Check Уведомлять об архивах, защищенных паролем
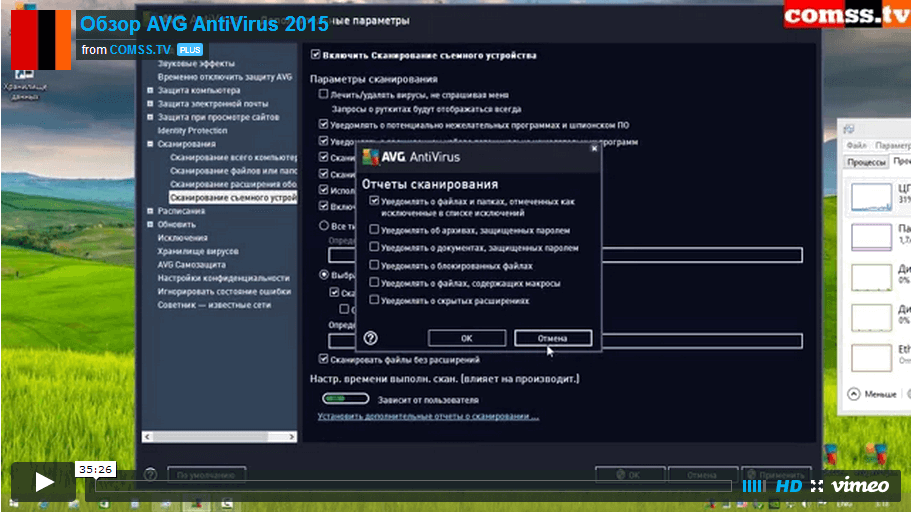 tap(374, 229)
